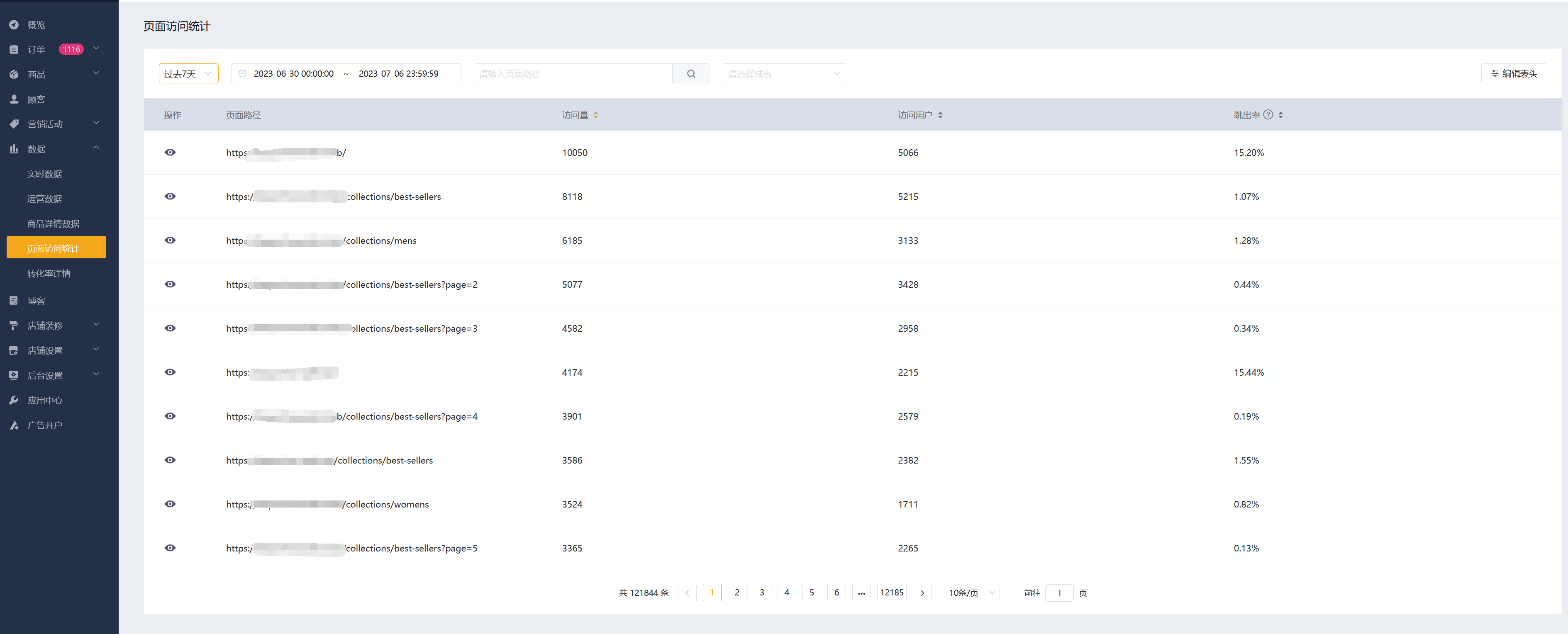This screenshot has width=1568, height=634.
Task: Click the clock icon in date range
Action: click(242, 74)
